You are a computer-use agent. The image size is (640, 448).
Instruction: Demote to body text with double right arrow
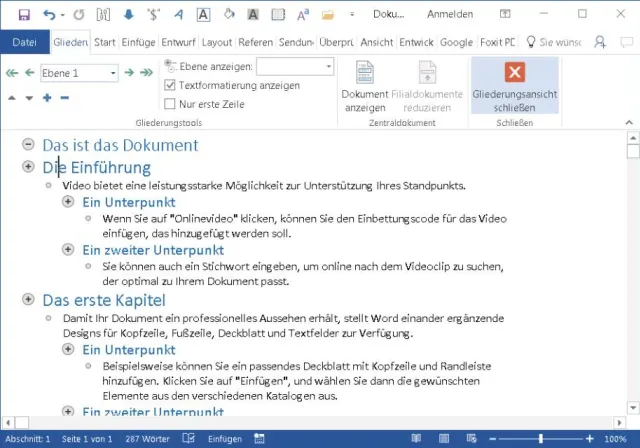click(144, 73)
